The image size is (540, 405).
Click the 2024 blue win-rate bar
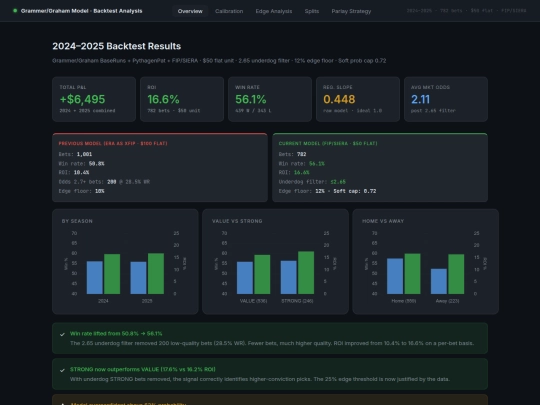coord(95,278)
